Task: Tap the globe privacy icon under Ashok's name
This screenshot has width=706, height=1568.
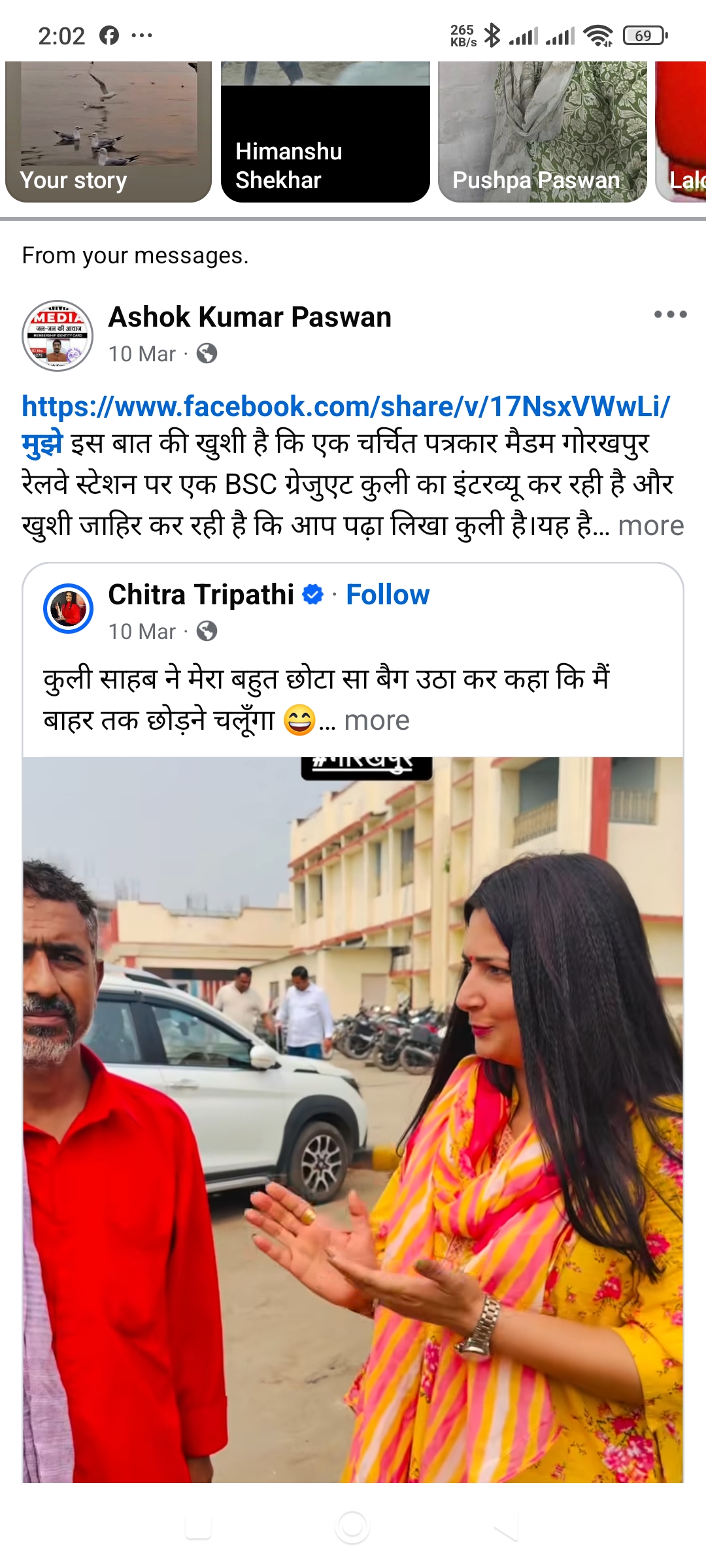Action: pyautogui.click(x=207, y=353)
